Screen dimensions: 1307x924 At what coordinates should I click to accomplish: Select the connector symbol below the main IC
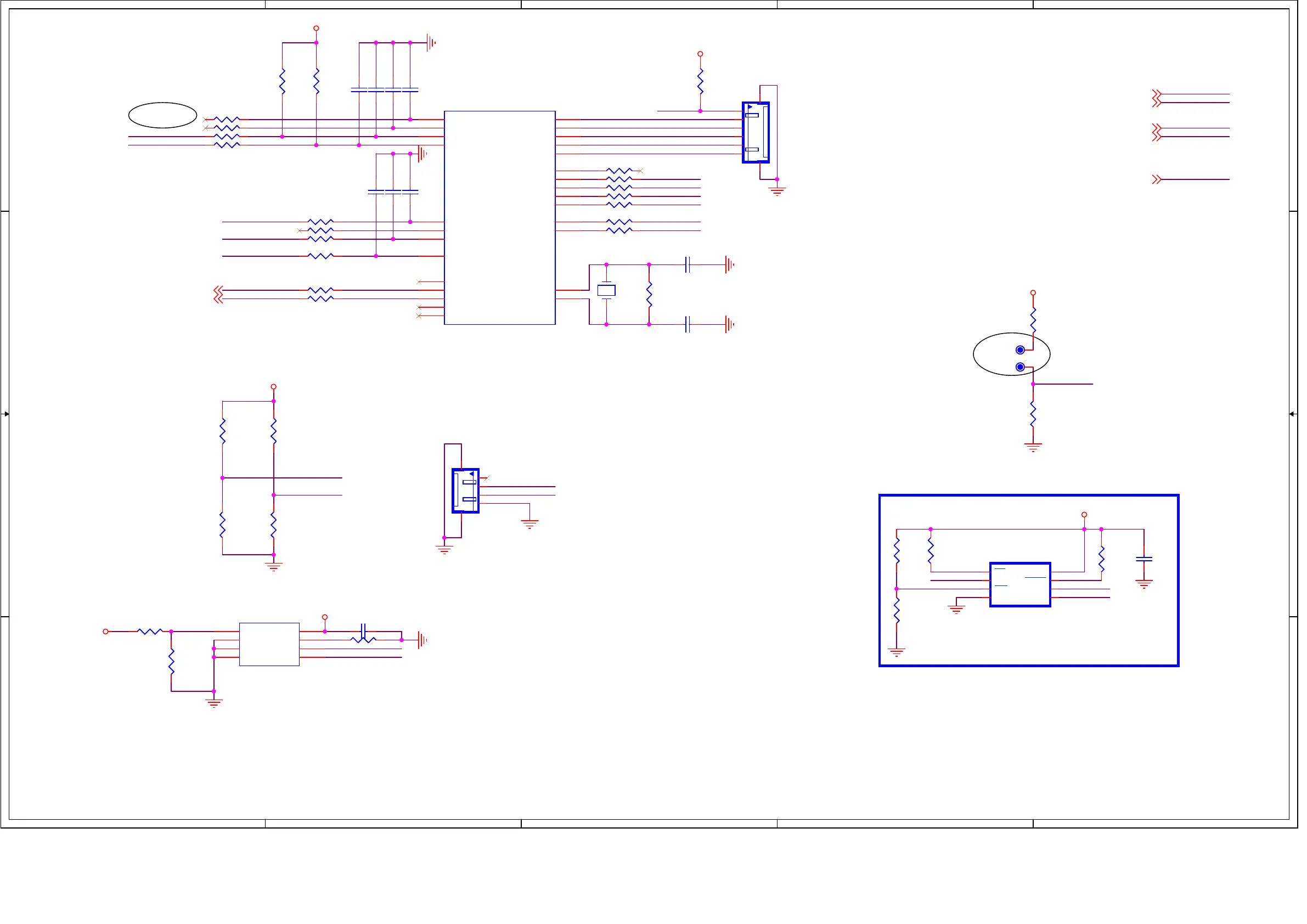465,491
